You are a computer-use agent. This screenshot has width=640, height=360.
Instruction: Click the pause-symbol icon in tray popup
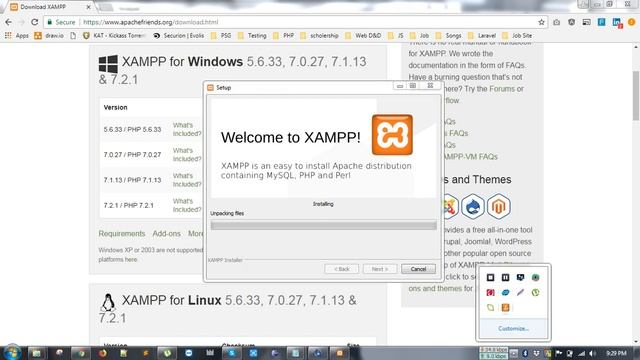[505, 278]
